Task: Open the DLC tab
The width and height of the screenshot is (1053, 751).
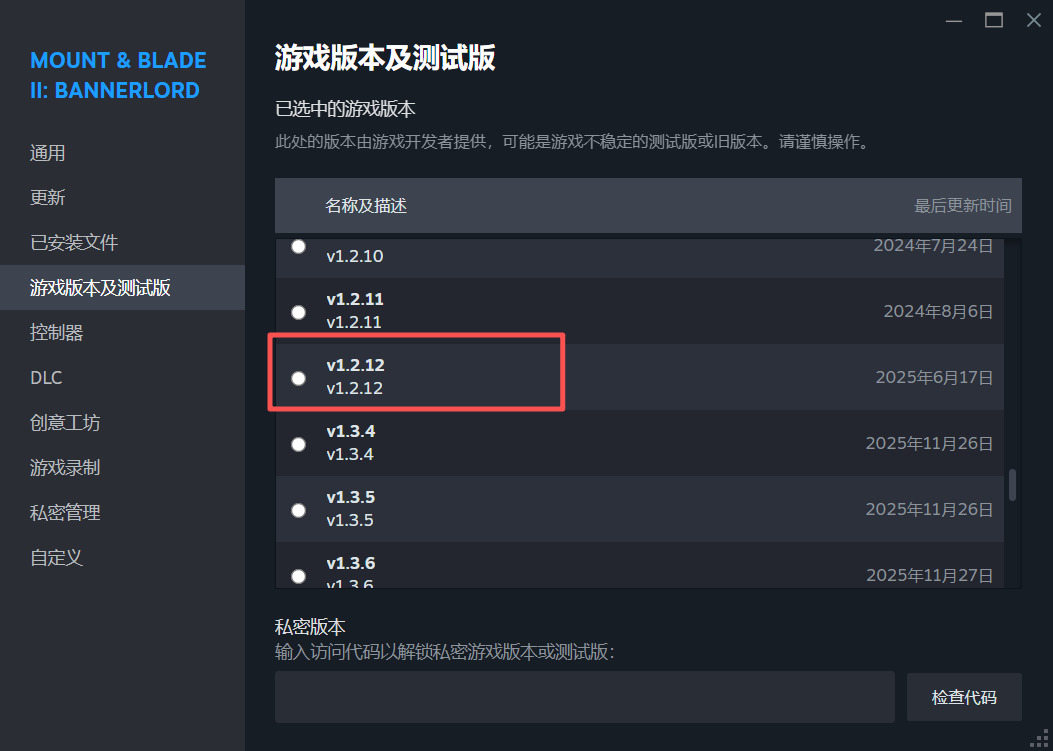Action: click(46, 378)
